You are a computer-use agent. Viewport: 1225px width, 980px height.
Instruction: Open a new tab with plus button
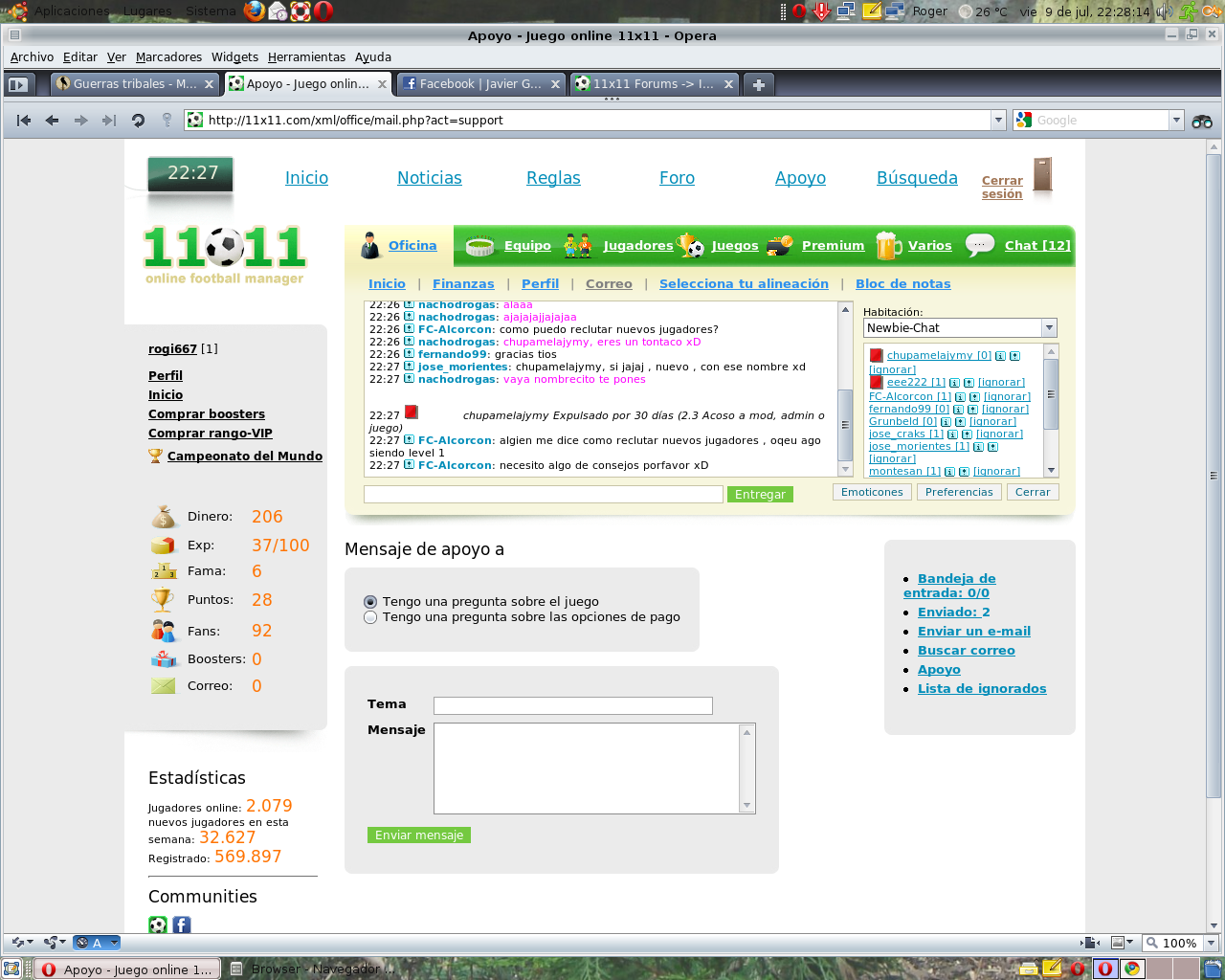[x=758, y=84]
